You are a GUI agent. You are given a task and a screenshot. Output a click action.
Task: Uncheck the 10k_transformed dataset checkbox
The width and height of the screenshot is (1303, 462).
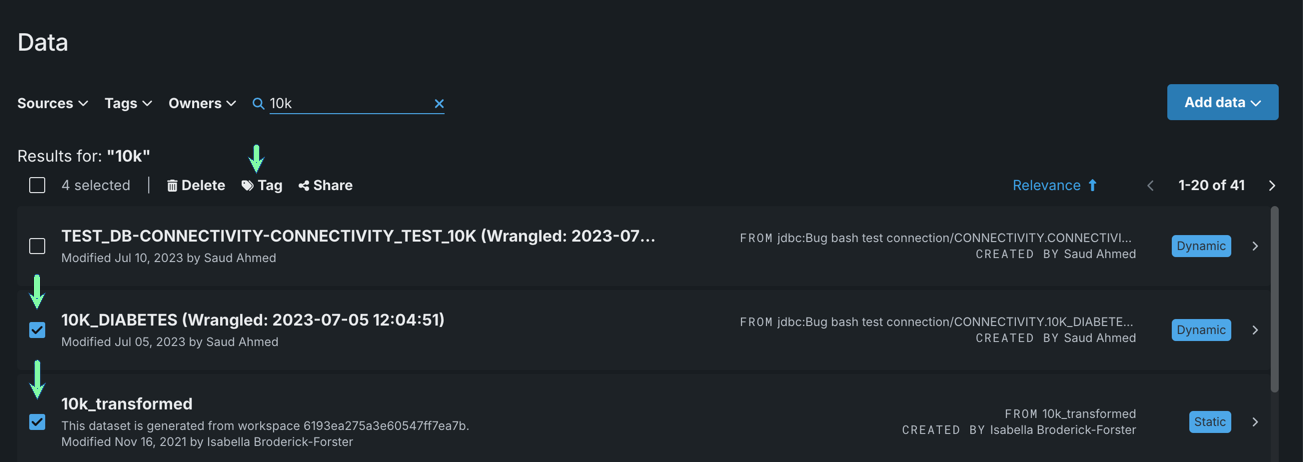[x=37, y=422]
